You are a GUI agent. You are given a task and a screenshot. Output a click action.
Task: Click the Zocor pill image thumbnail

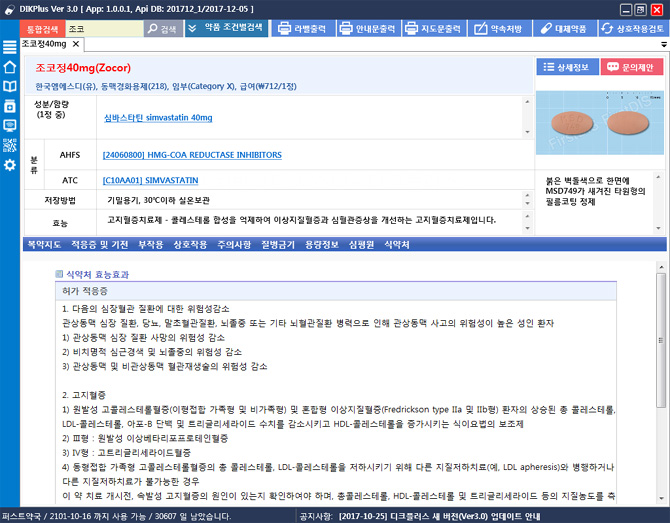(x=600, y=123)
